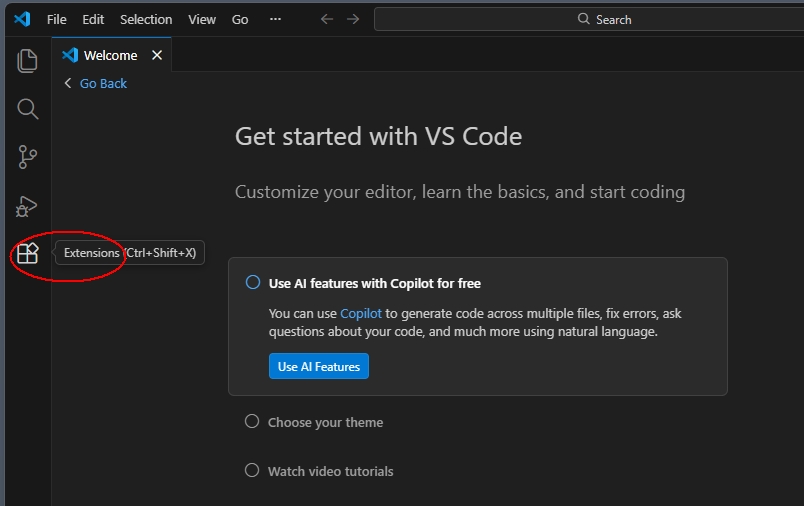Open the Explorer view in activity bar
Image resolution: width=804 pixels, height=506 pixels.
pos(27,61)
